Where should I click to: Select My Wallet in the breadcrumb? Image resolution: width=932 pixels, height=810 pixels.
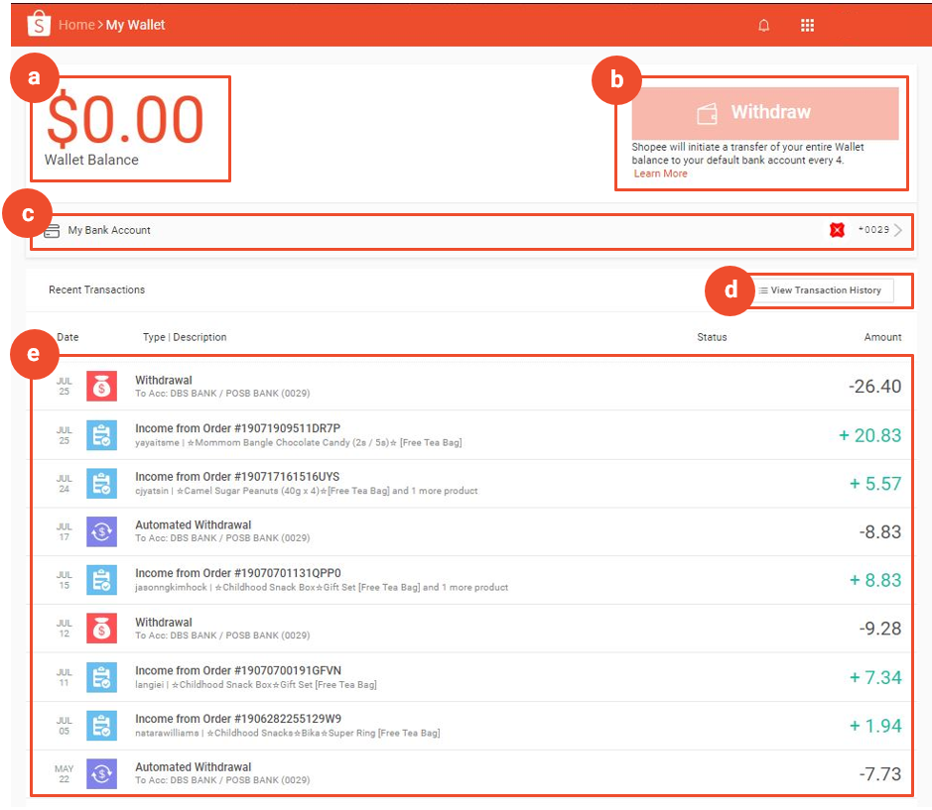(136, 25)
